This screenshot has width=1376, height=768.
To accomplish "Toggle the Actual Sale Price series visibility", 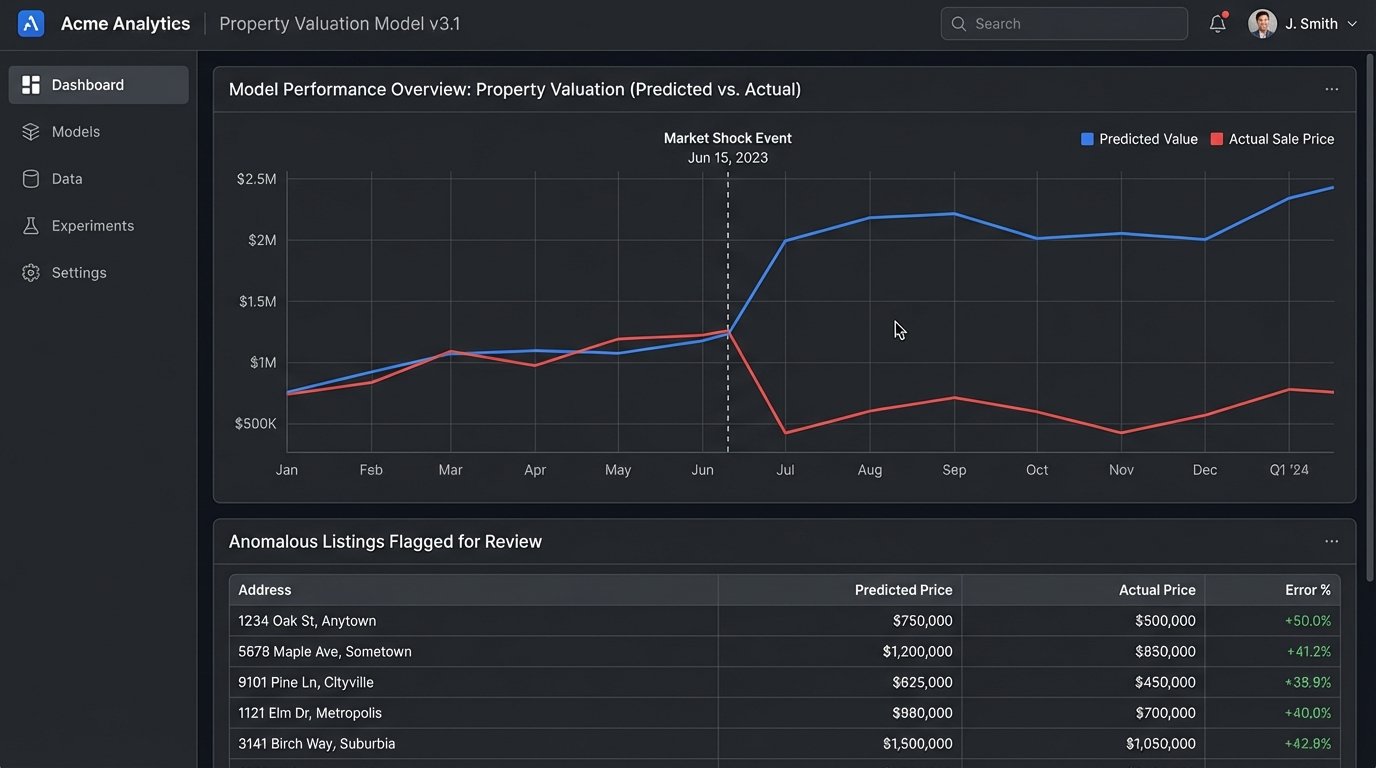I will [x=1272, y=139].
